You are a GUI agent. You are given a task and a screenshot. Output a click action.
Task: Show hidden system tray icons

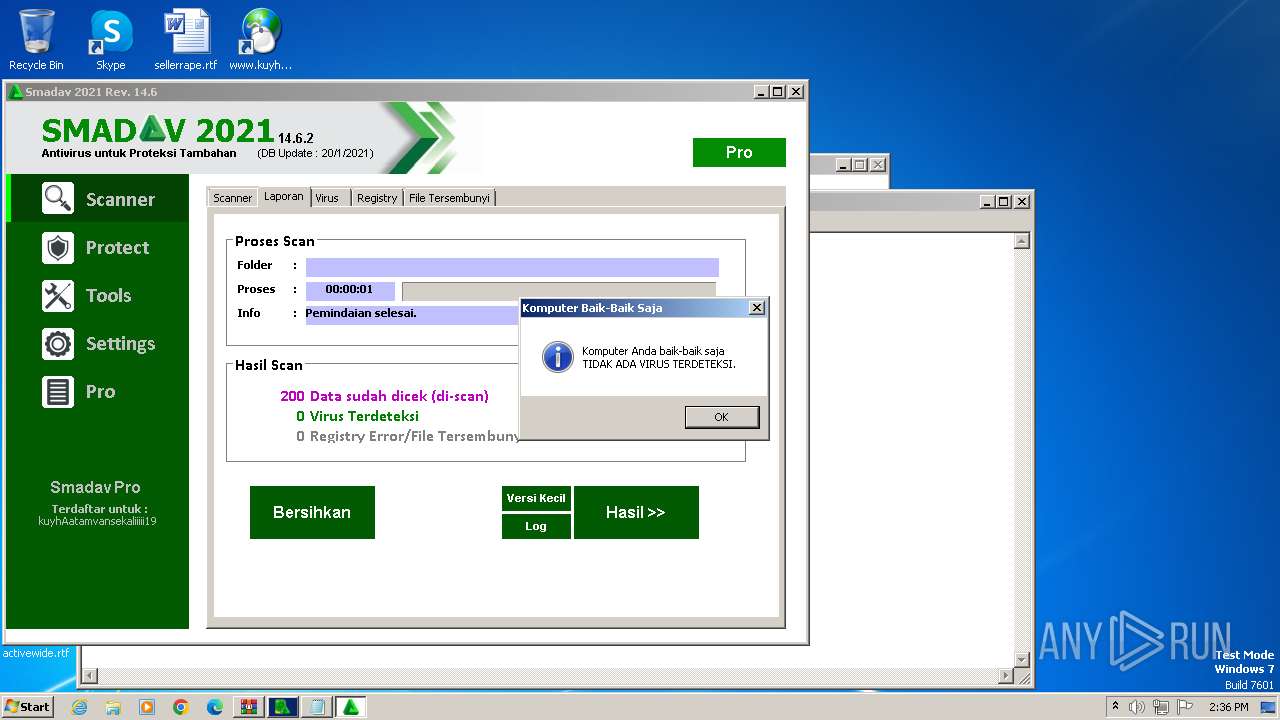pos(1116,707)
